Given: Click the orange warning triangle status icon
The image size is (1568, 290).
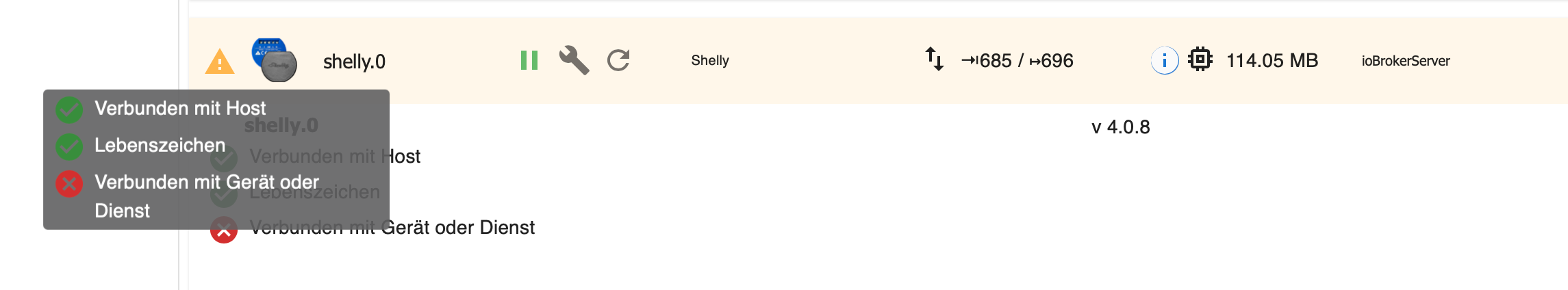Looking at the screenshot, I should click(x=219, y=62).
